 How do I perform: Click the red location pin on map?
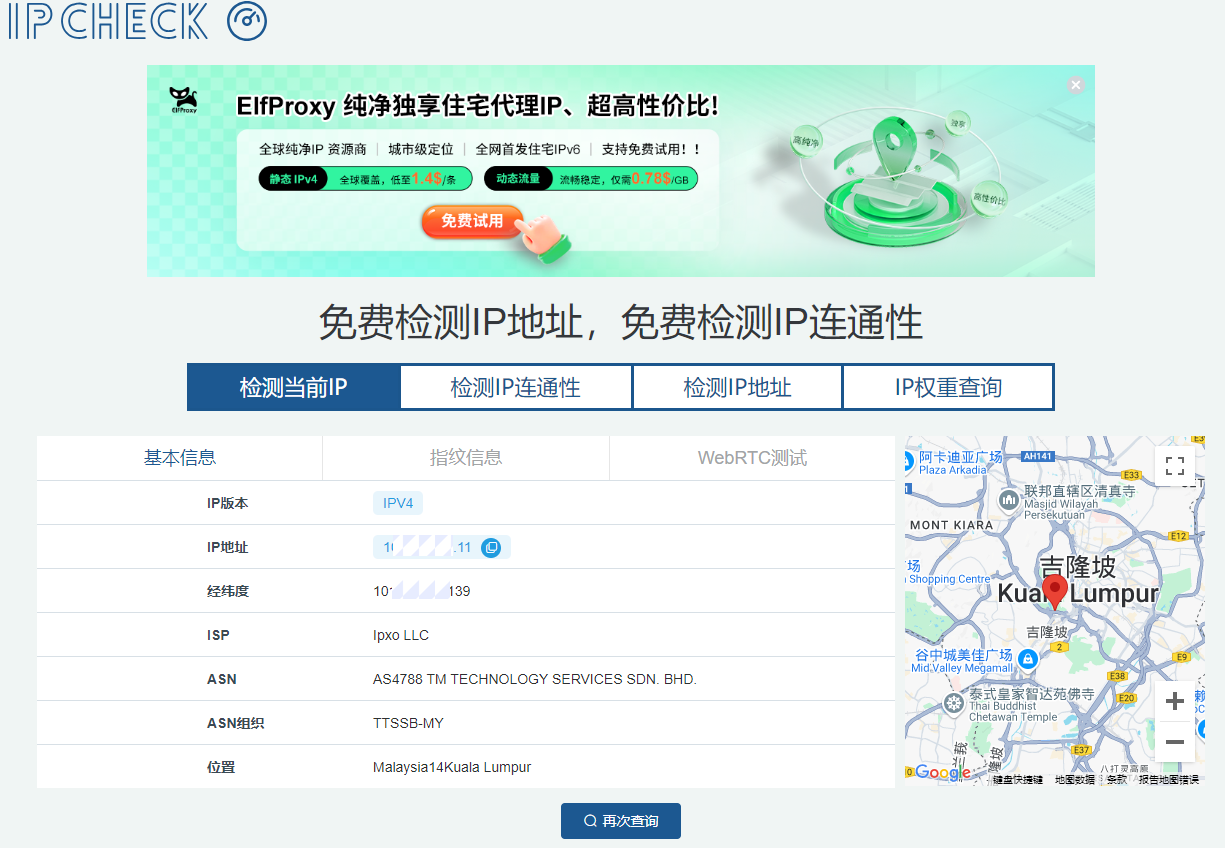point(1054,591)
